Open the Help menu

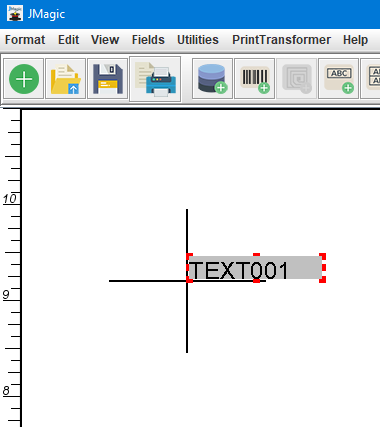point(355,40)
